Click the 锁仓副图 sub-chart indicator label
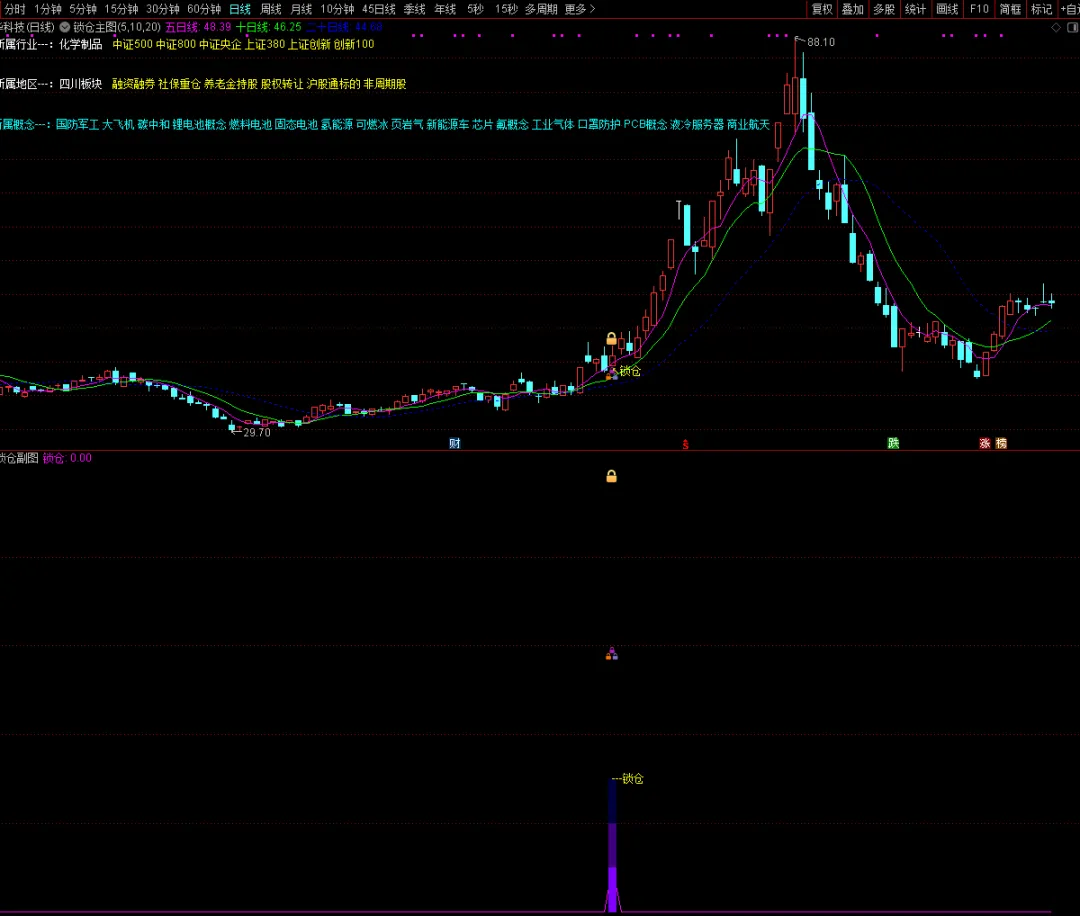The height and width of the screenshot is (916, 1080). [19, 458]
